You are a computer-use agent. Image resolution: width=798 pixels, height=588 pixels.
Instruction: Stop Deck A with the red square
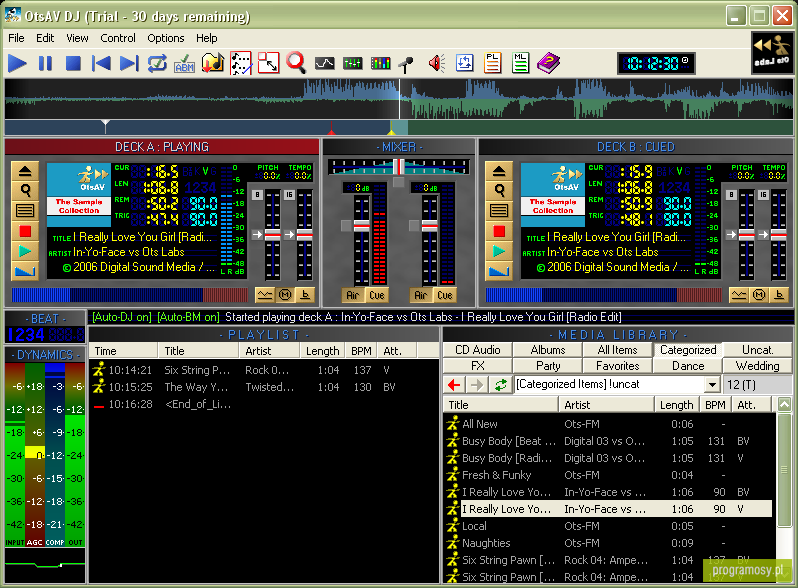pos(25,231)
